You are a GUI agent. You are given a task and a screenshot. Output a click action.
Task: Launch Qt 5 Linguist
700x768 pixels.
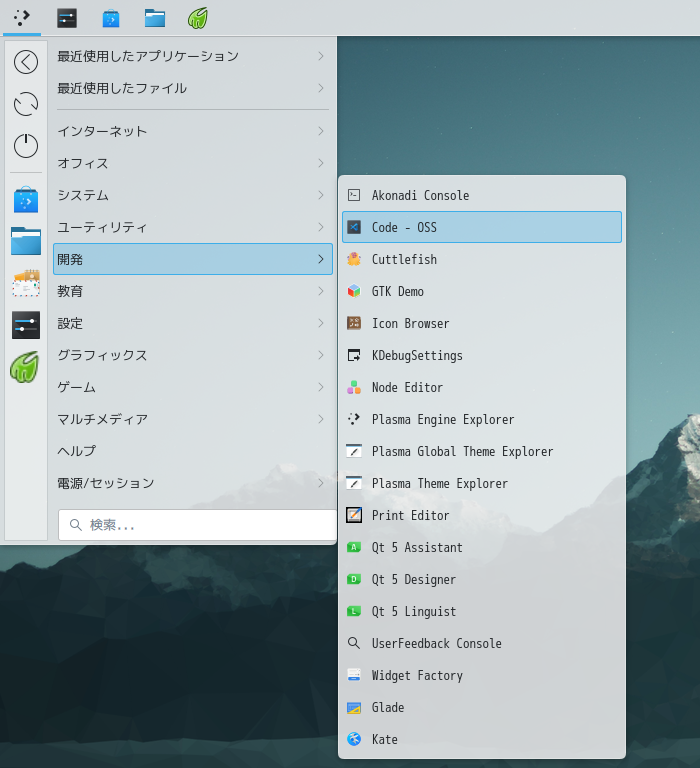(482, 611)
